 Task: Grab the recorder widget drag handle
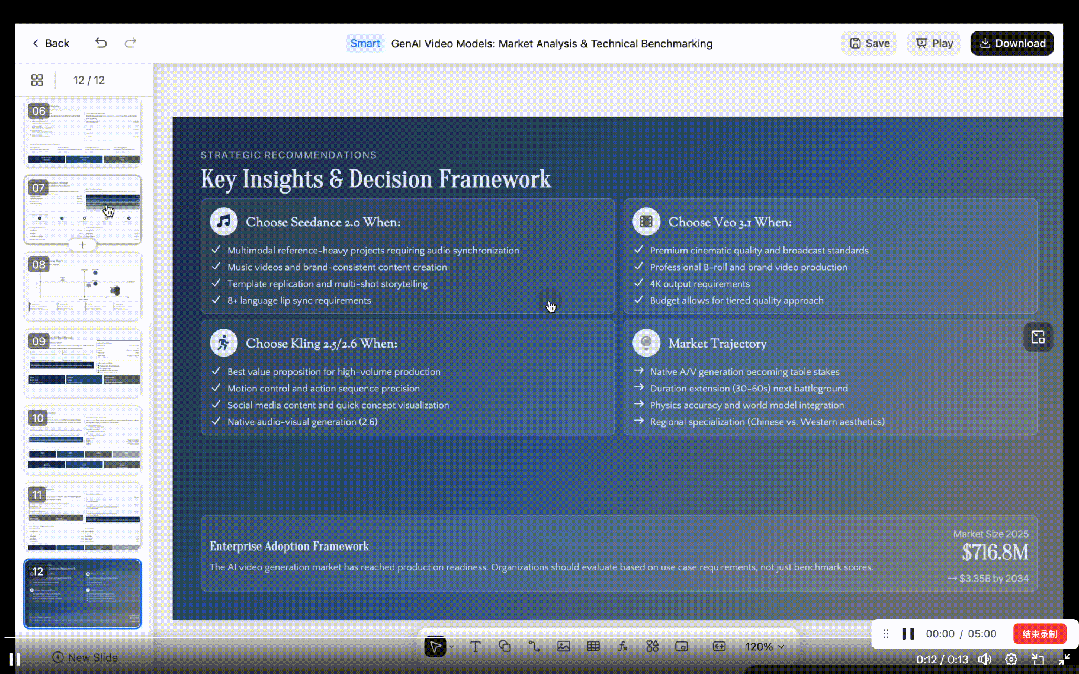(x=886, y=633)
